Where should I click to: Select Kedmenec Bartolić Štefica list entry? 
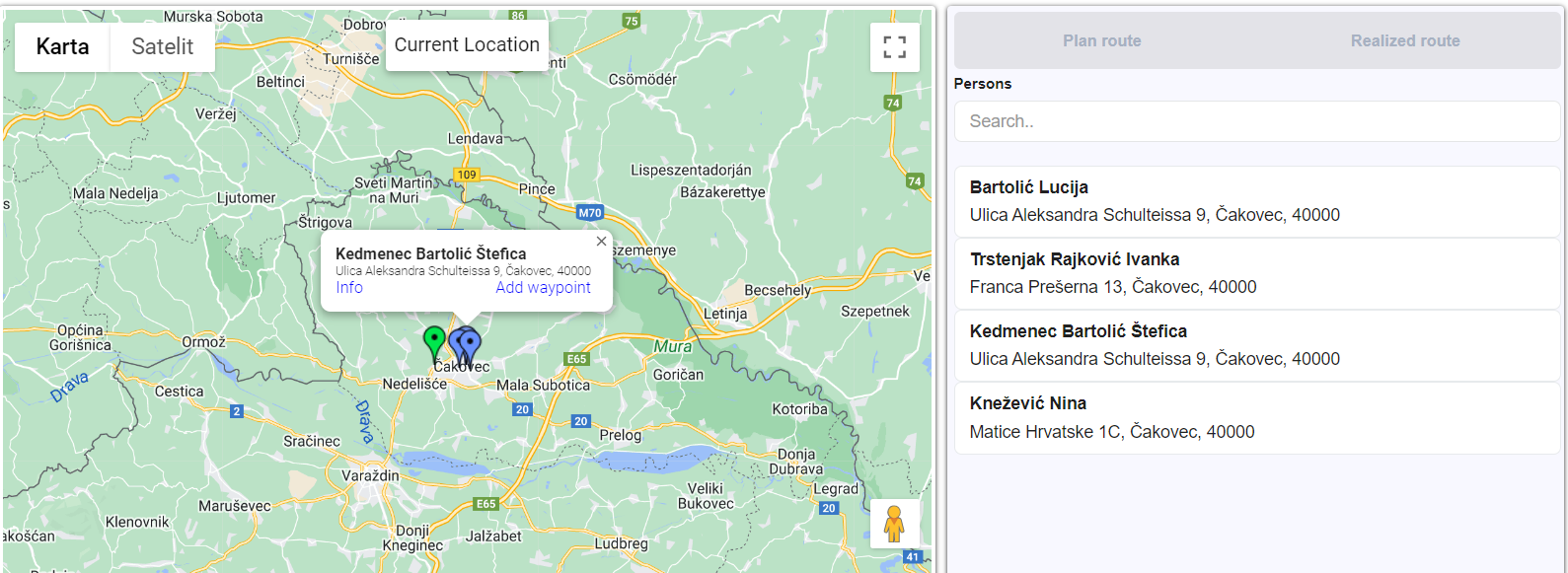click(x=1256, y=345)
